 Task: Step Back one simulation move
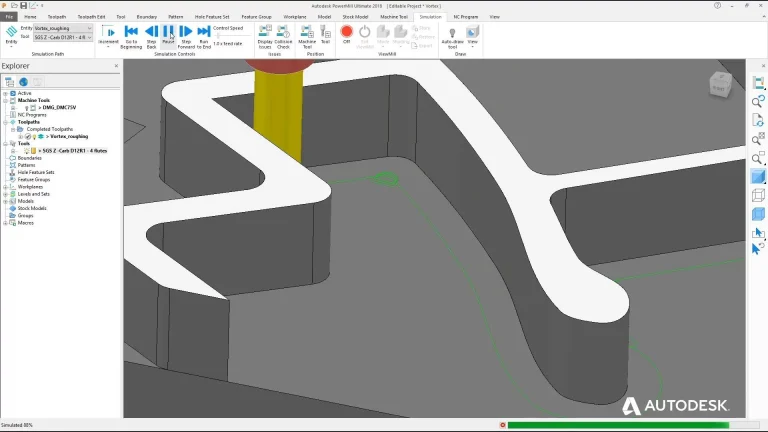click(151, 36)
